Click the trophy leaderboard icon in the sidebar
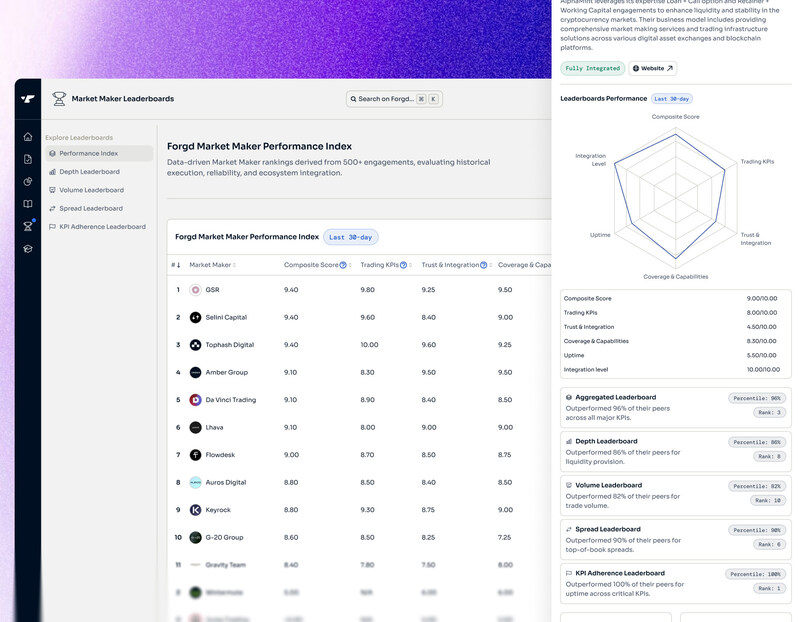The height and width of the screenshot is (622, 800). point(28,226)
